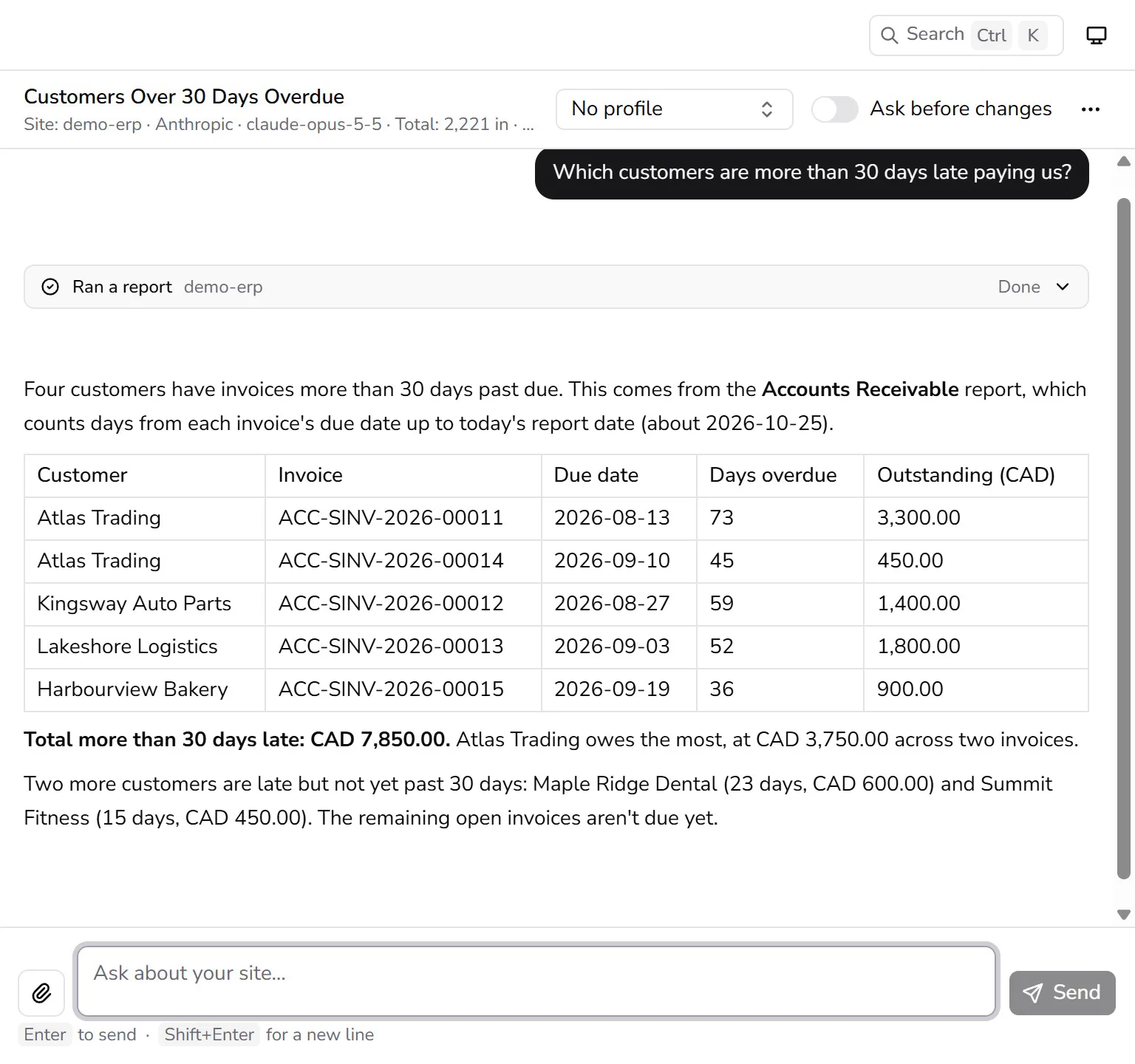Open the Search box
Image resolution: width=1135 pixels, height=1064 pixels.
(x=966, y=35)
